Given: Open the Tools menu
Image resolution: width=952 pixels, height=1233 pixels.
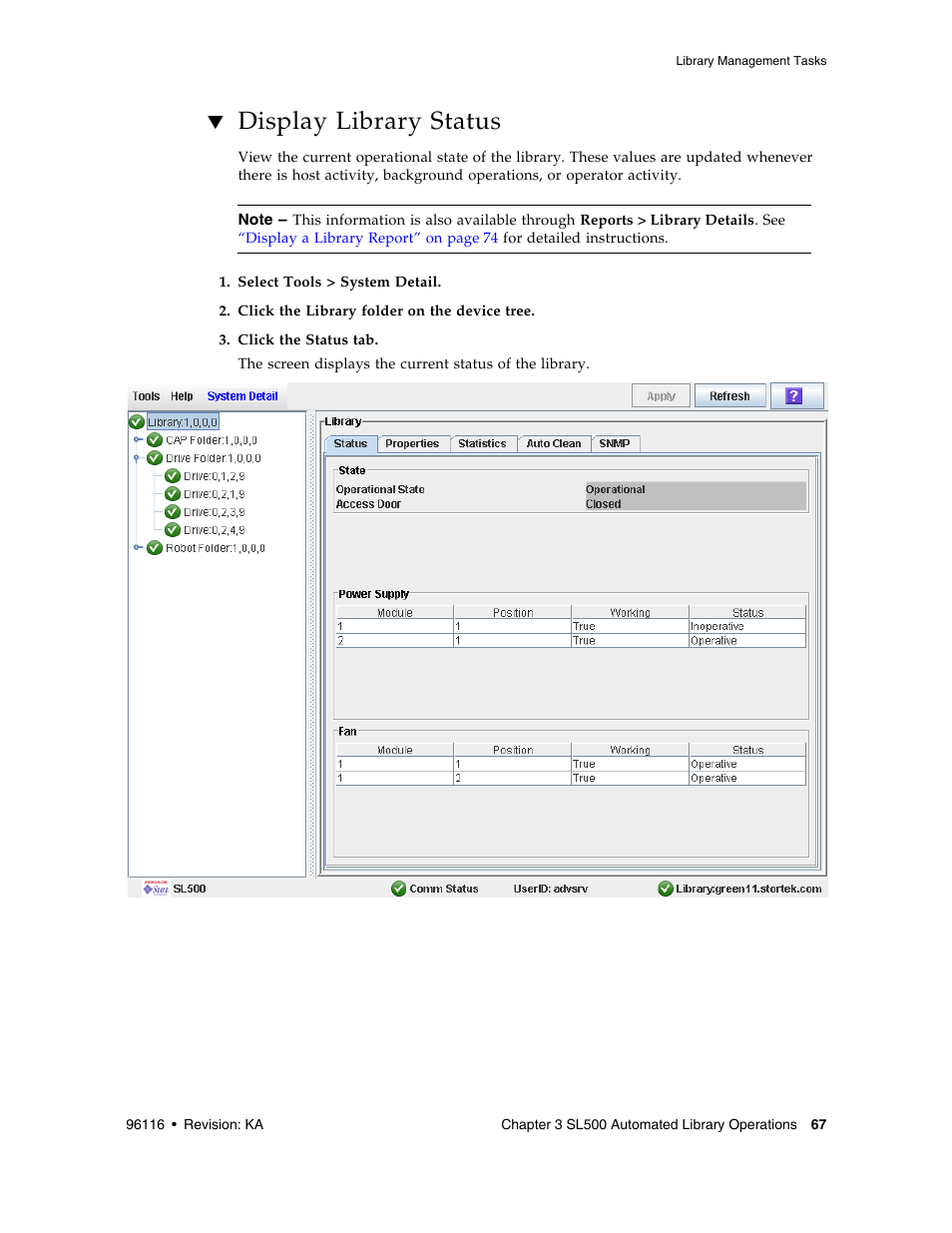Looking at the screenshot, I should click(146, 396).
